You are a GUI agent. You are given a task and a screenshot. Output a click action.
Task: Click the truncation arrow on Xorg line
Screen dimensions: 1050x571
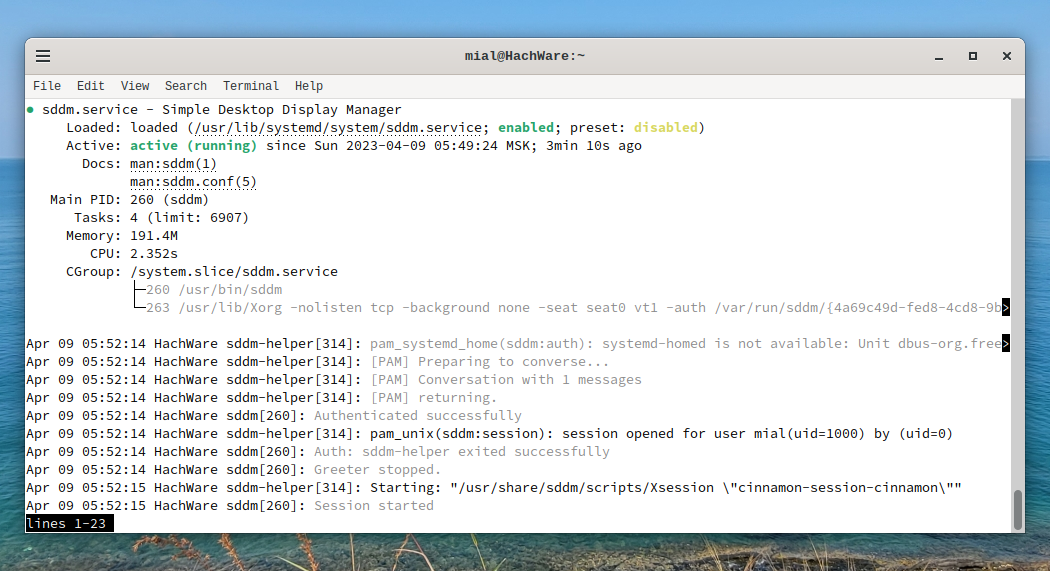coord(1006,308)
